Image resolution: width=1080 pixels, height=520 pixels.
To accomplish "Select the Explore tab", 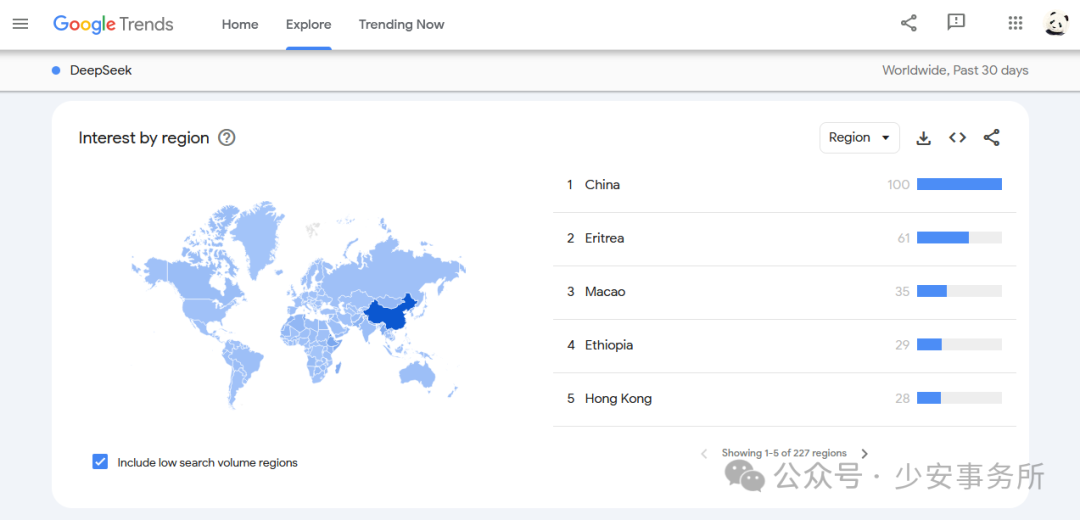I will [x=308, y=24].
